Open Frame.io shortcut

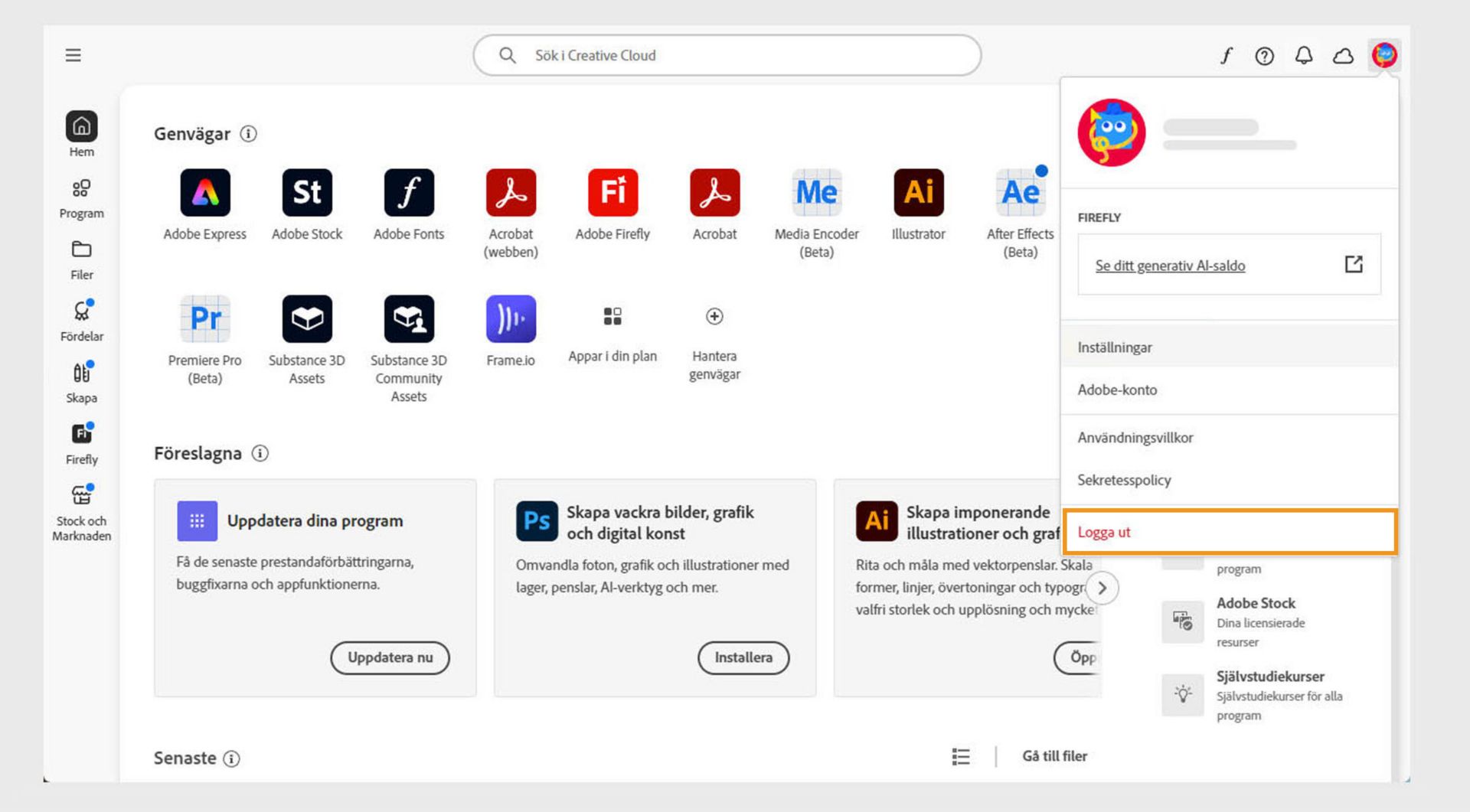(511, 319)
